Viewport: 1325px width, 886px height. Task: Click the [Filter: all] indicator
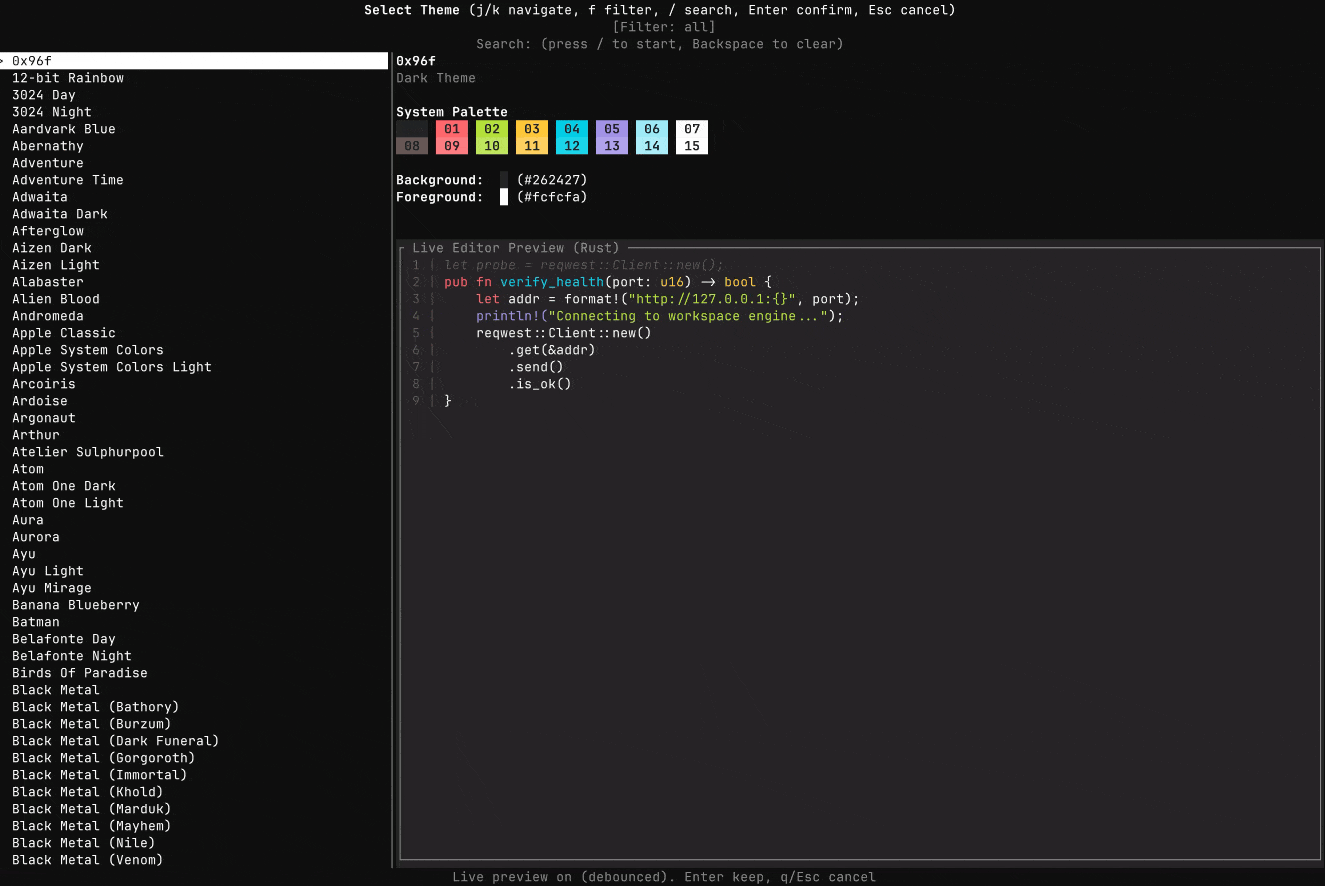664,27
